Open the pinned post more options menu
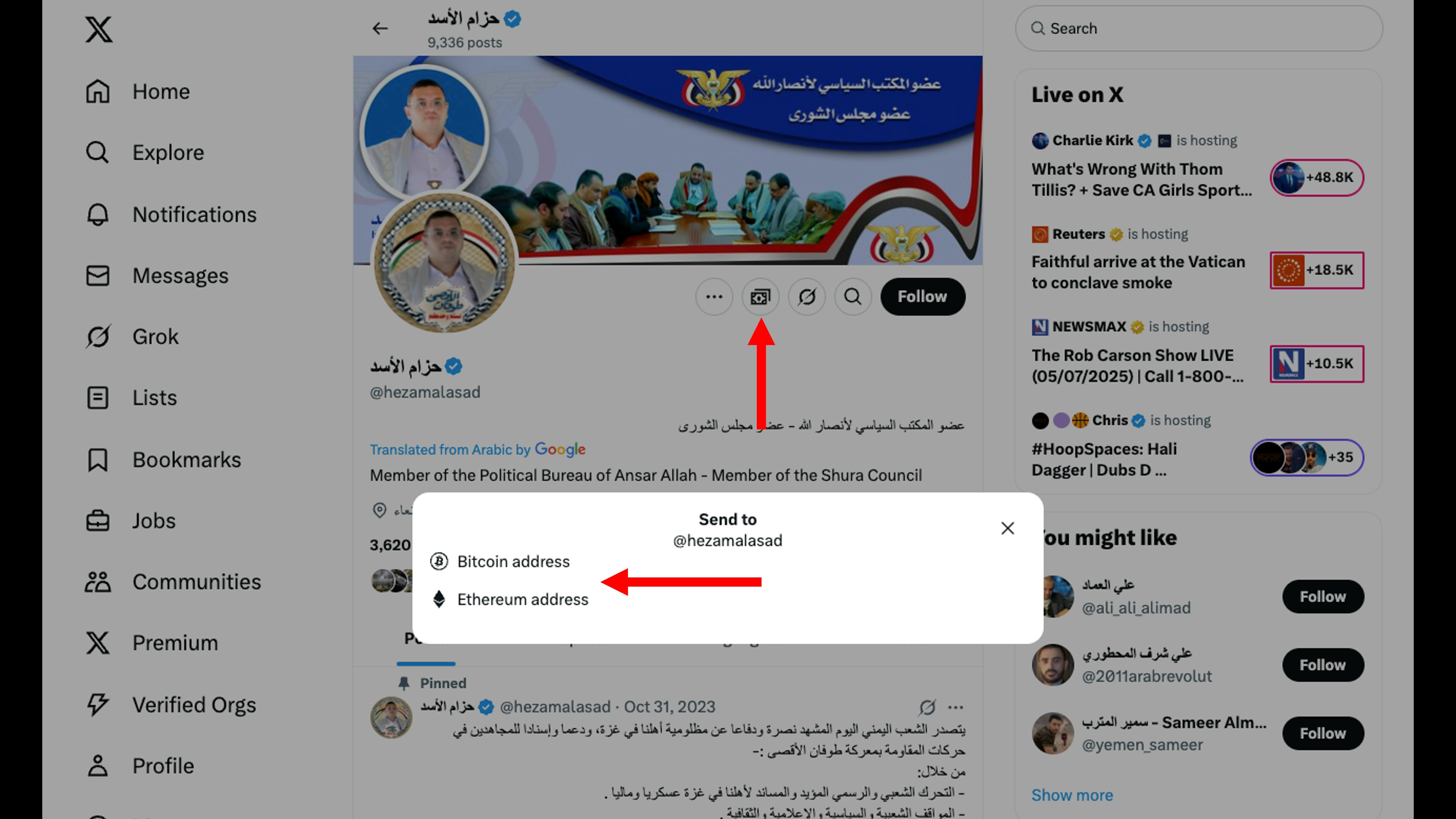The width and height of the screenshot is (1456, 819). [955, 707]
